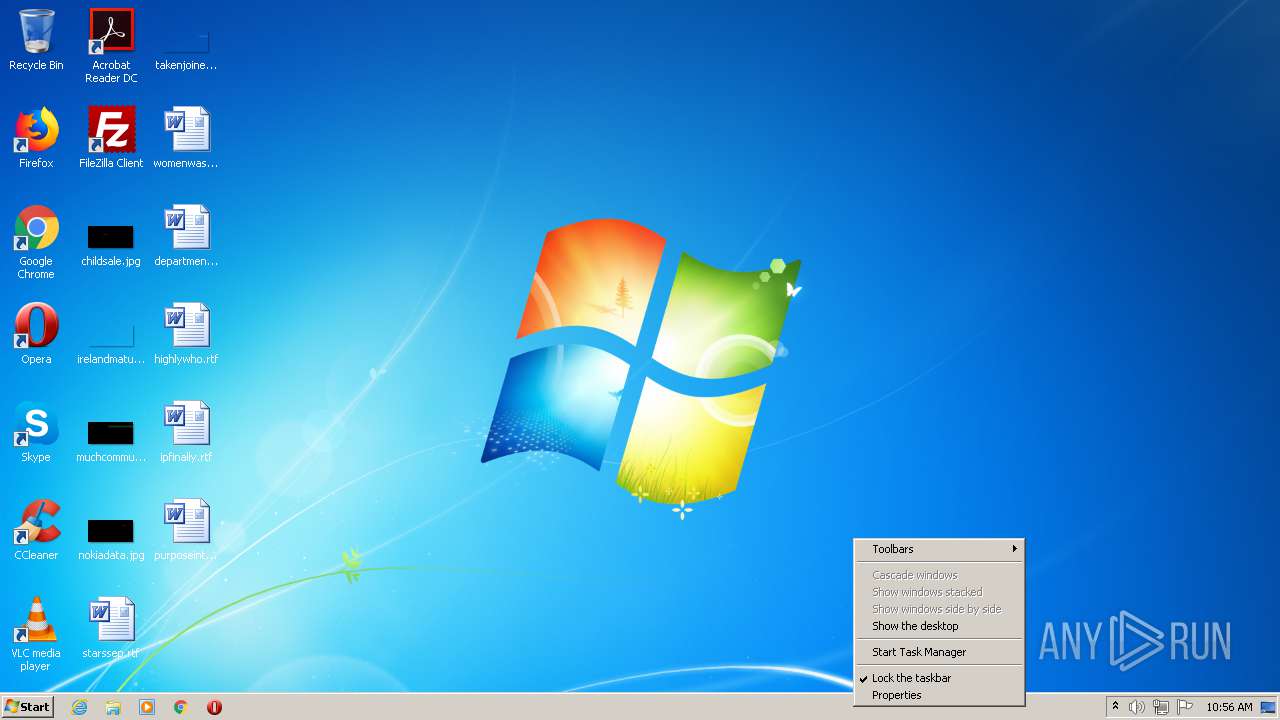Select the Firefox desktop shortcut
Viewport: 1280px width, 720px height.
click(x=36, y=138)
